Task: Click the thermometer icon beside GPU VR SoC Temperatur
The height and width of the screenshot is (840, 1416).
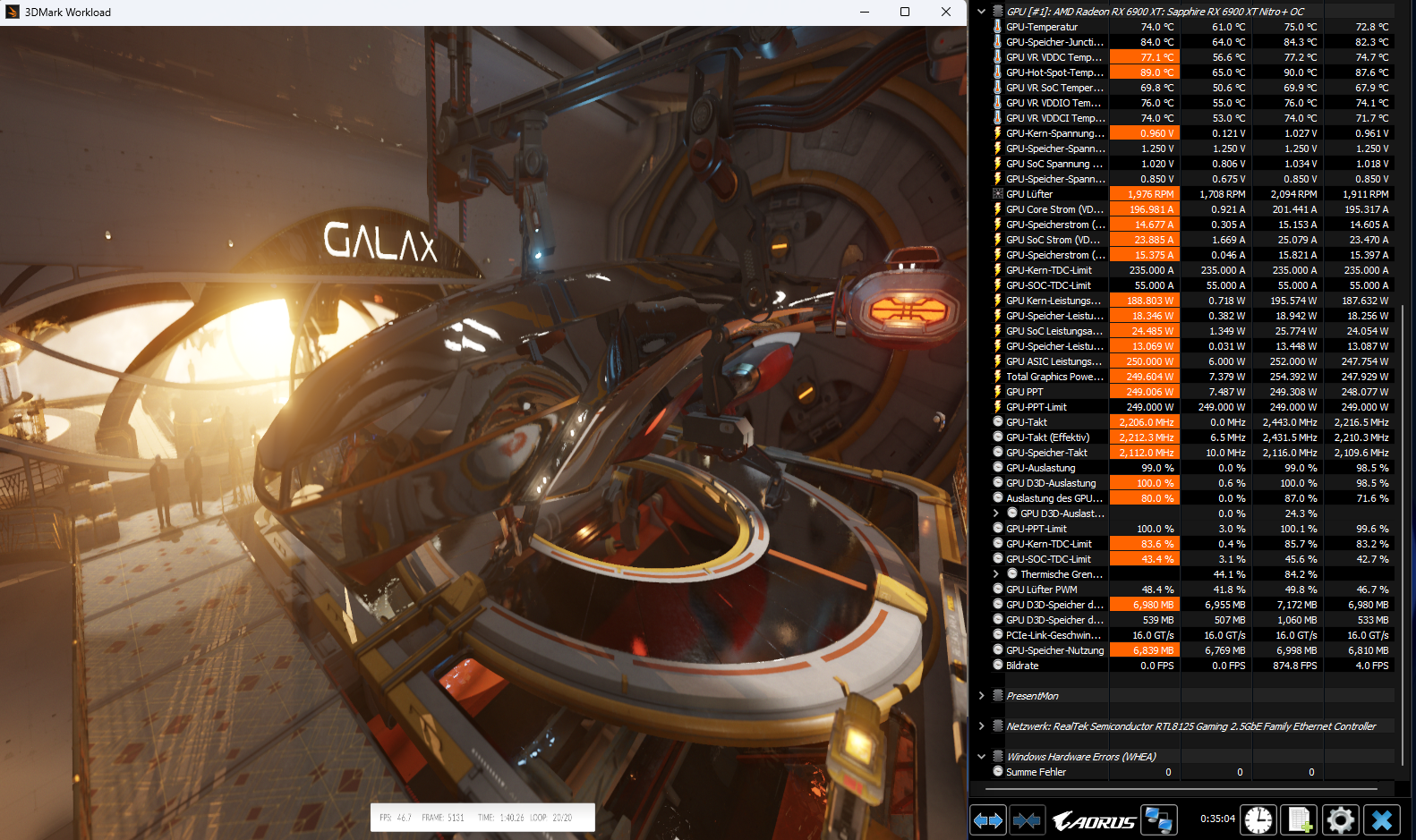Action: point(997,88)
